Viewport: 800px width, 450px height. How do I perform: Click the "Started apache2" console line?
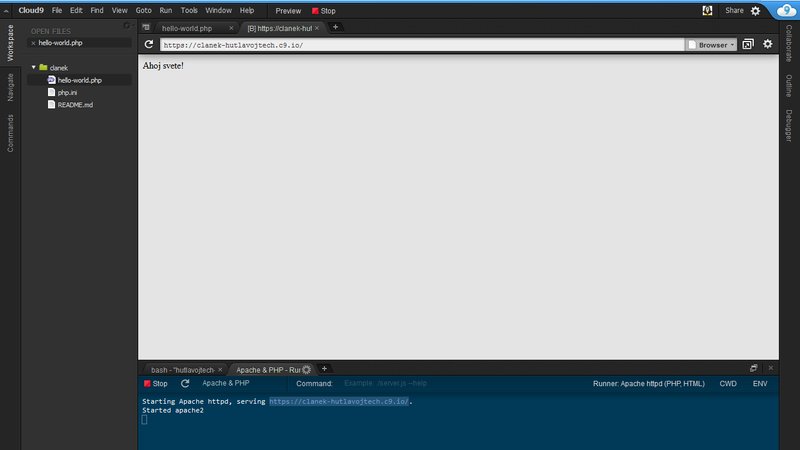pyautogui.click(x=173, y=410)
